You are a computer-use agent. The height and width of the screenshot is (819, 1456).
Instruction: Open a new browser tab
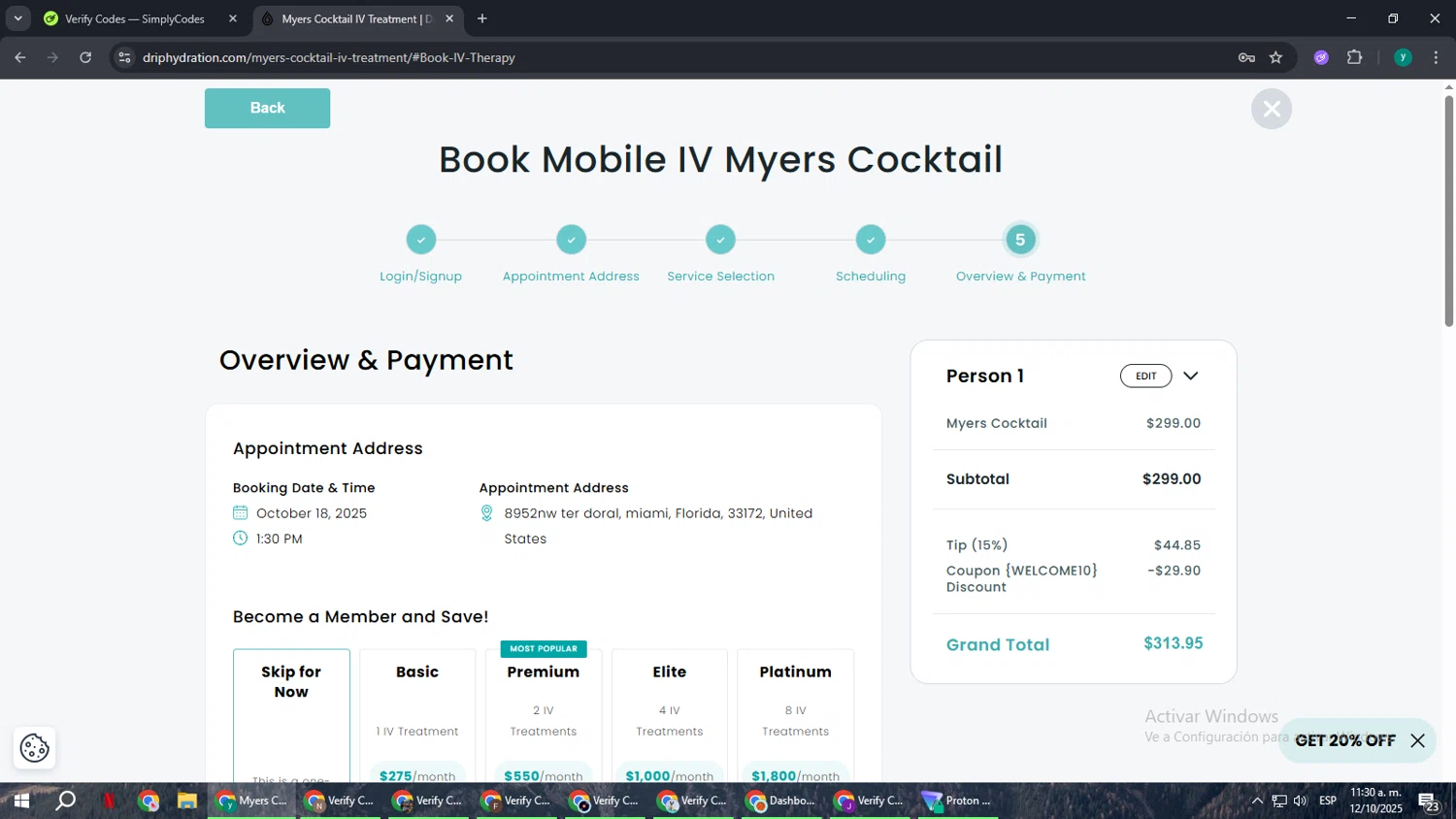click(482, 18)
